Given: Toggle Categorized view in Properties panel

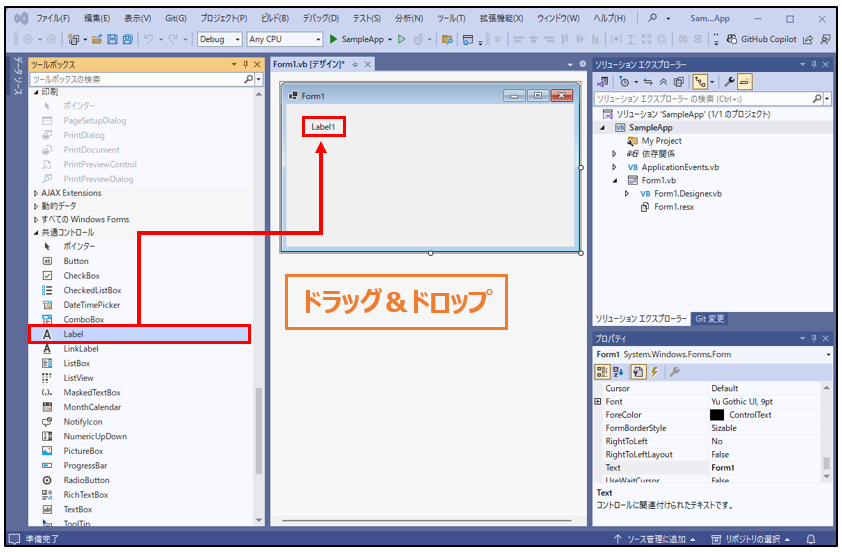Looking at the screenshot, I should tap(603, 371).
